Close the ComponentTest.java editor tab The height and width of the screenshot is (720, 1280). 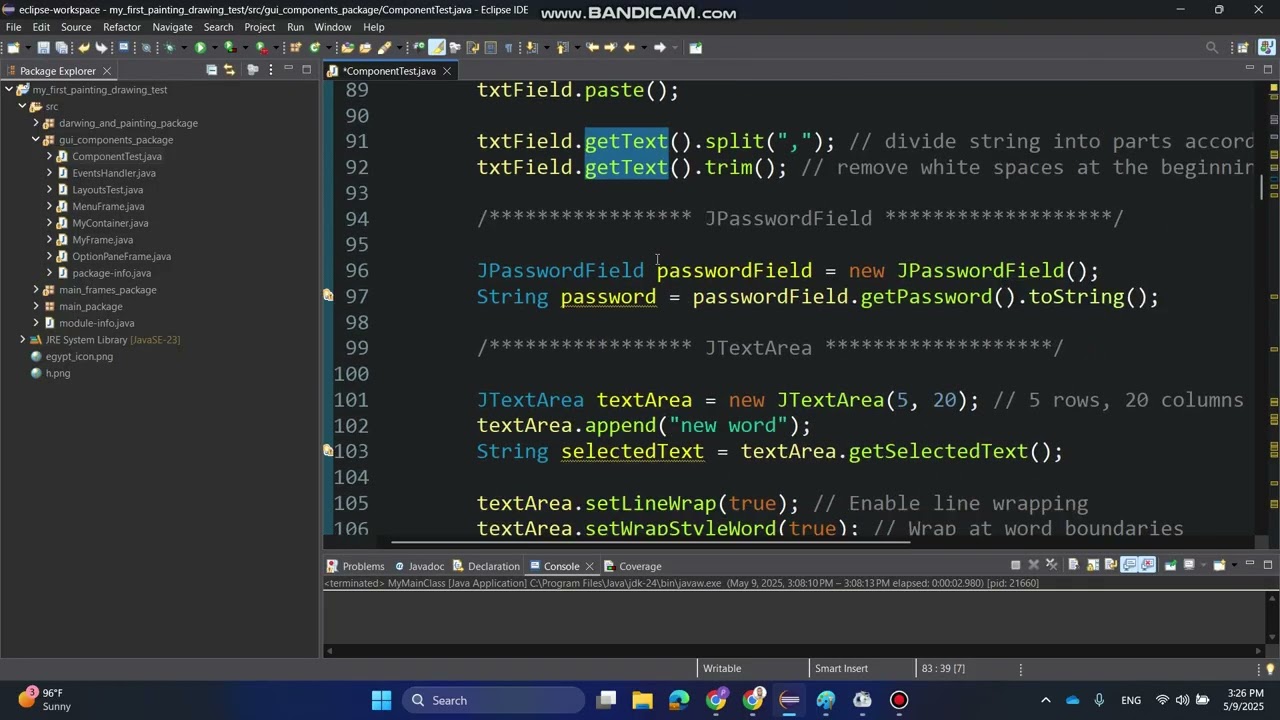point(447,71)
